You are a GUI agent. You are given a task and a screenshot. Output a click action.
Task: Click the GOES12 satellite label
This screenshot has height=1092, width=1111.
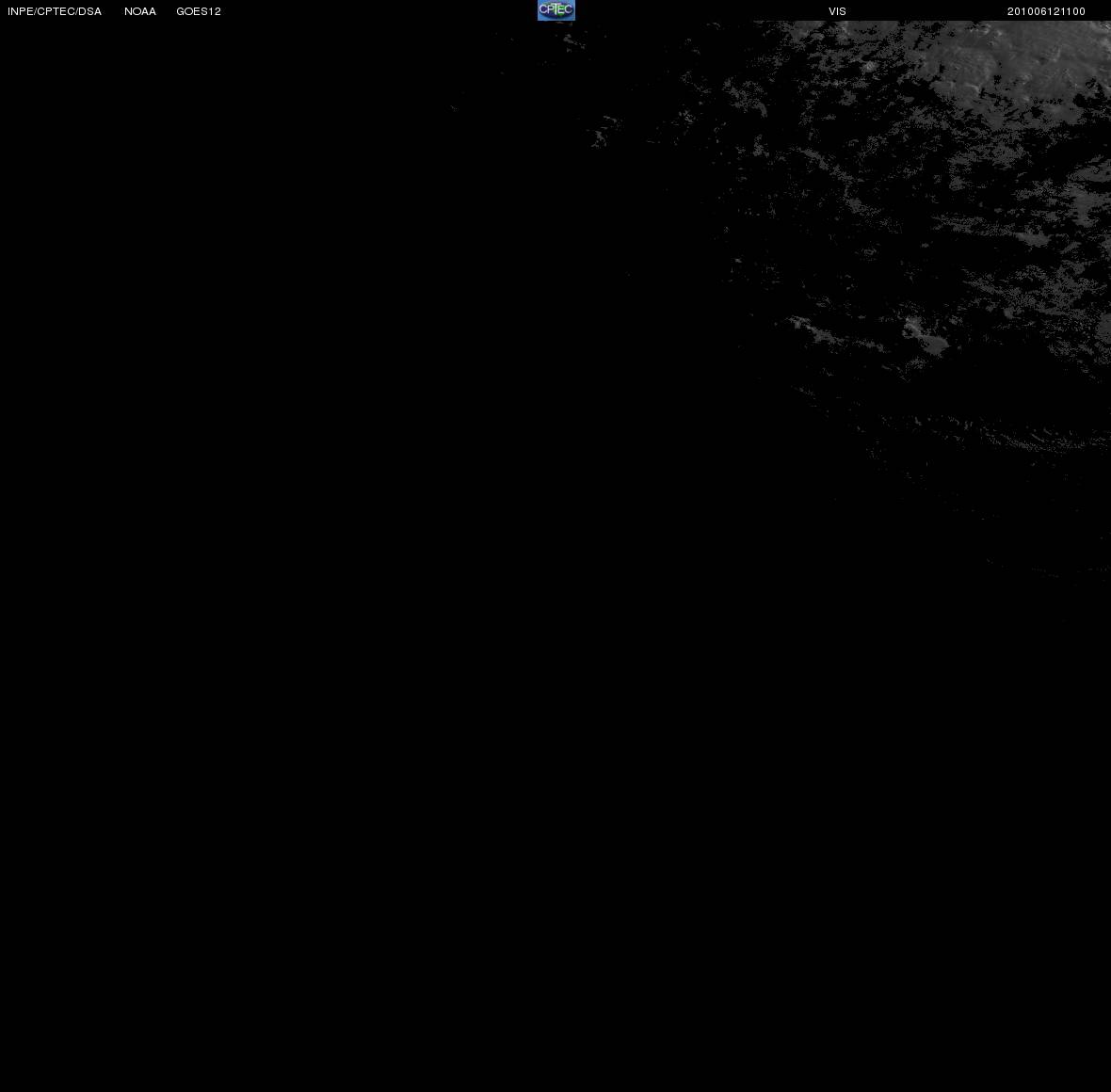coord(199,11)
